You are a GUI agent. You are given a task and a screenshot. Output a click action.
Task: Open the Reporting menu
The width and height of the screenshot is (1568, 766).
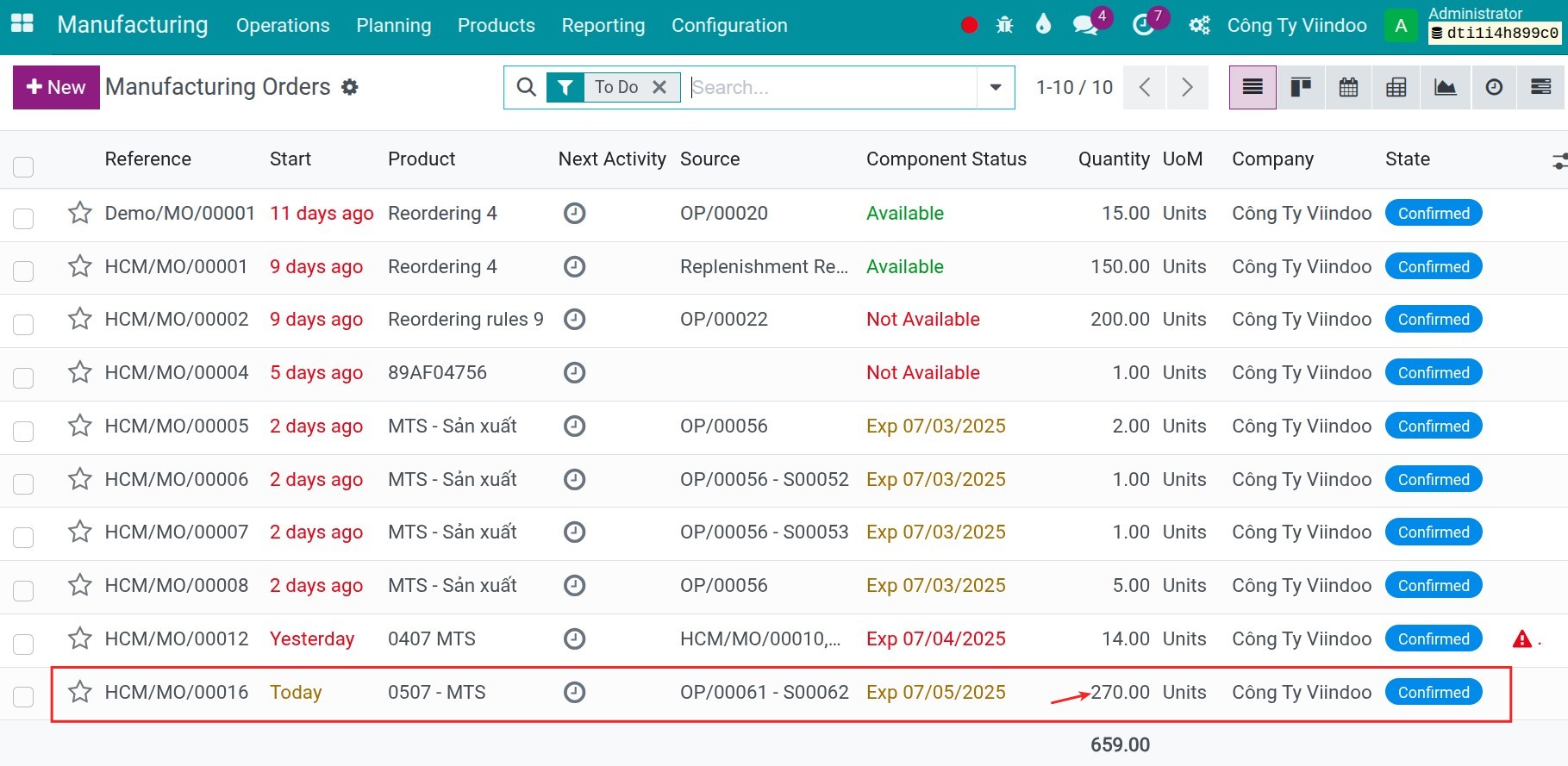point(603,26)
